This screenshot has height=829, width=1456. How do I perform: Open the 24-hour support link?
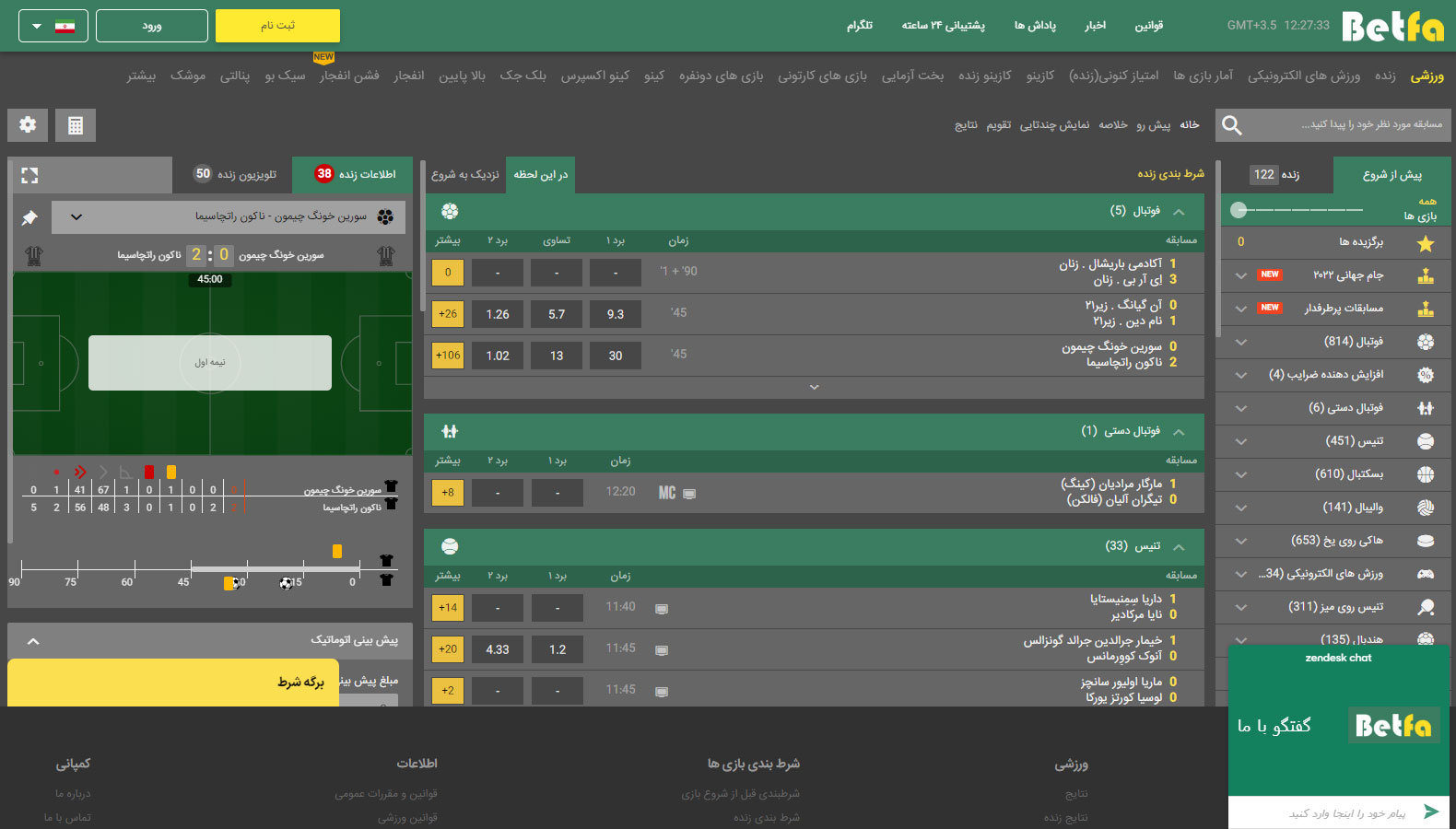tap(944, 26)
